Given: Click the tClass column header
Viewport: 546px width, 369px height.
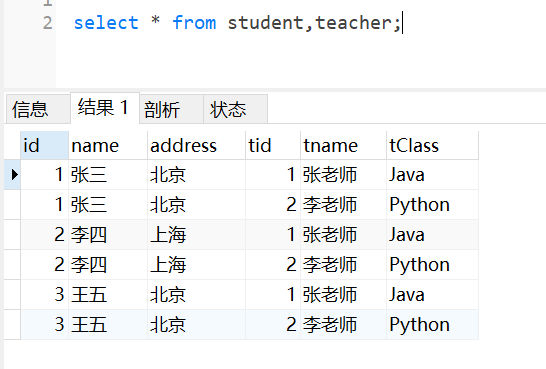Looking at the screenshot, I should 432,146.
